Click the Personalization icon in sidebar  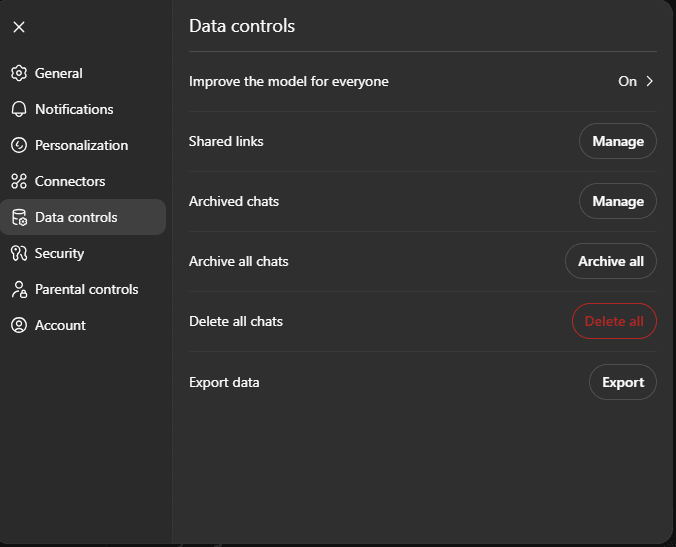pos(18,145)
